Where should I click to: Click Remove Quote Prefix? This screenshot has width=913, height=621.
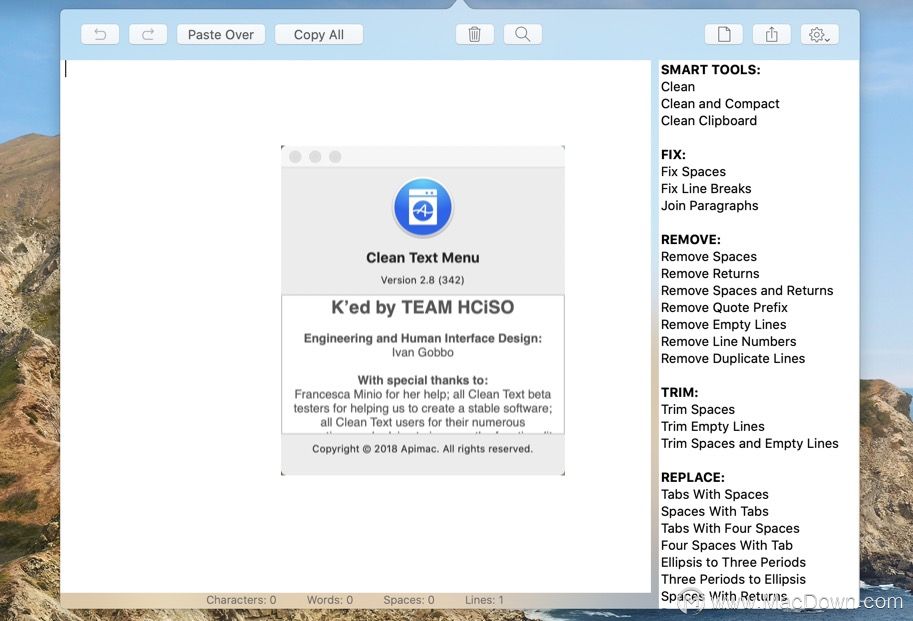(724, 307)
